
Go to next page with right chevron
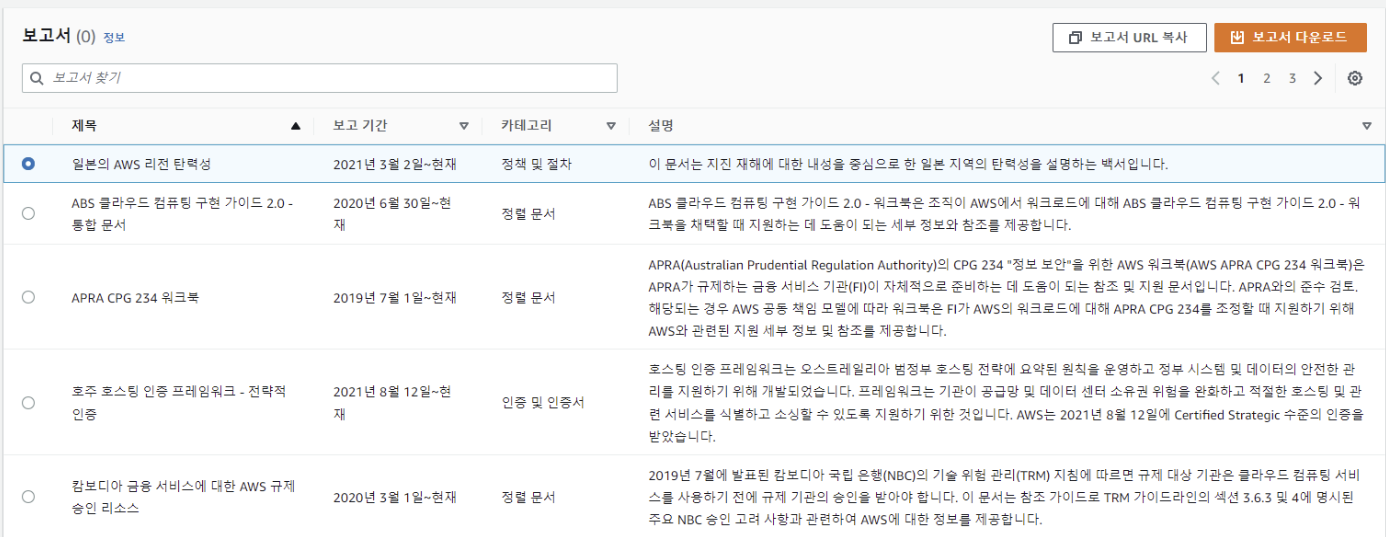[1318, 78]
